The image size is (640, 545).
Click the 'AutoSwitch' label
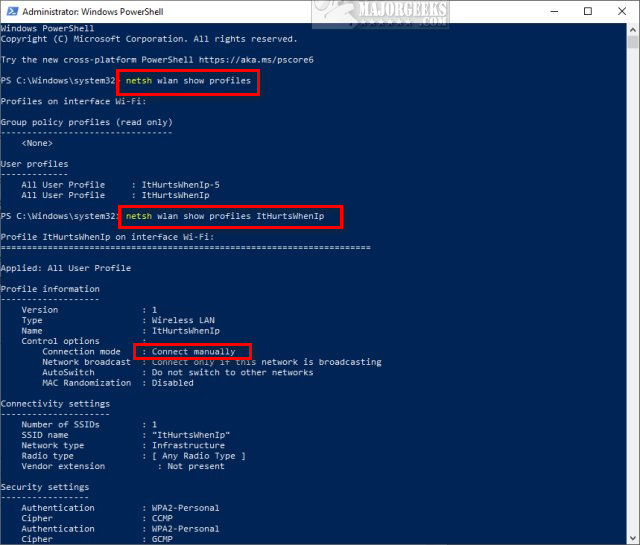[68, 373]
